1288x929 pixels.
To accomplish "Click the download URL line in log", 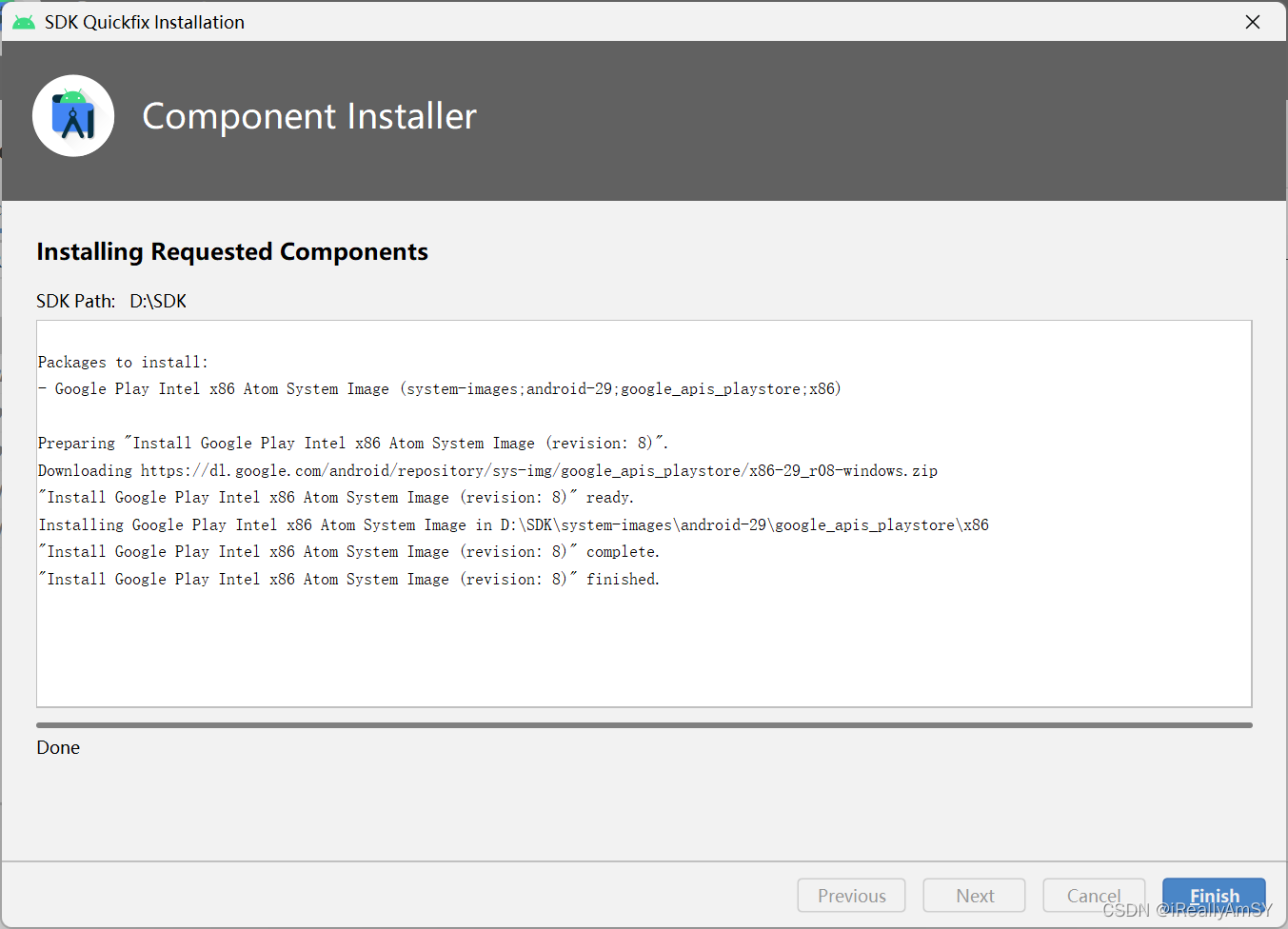I will point(487,470).
